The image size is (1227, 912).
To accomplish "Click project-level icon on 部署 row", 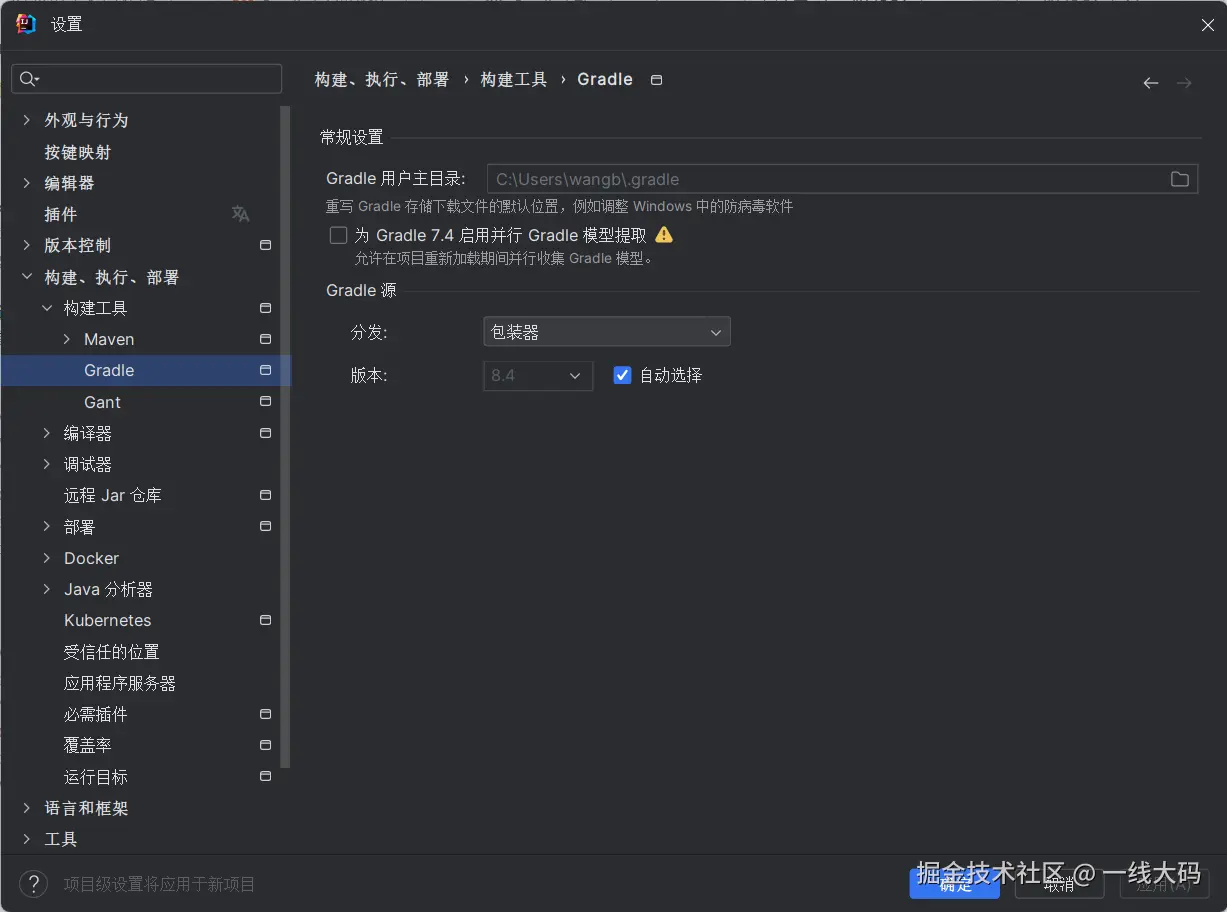I will pyautogui.click(x=265, y=526).
